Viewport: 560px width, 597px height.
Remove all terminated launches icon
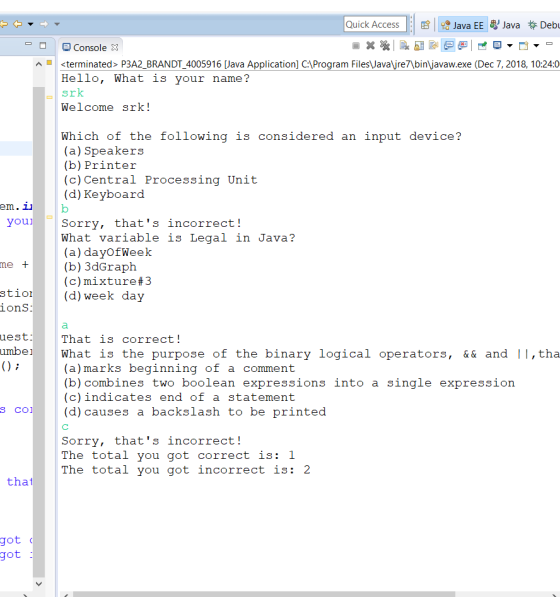(x=385, y=46)
